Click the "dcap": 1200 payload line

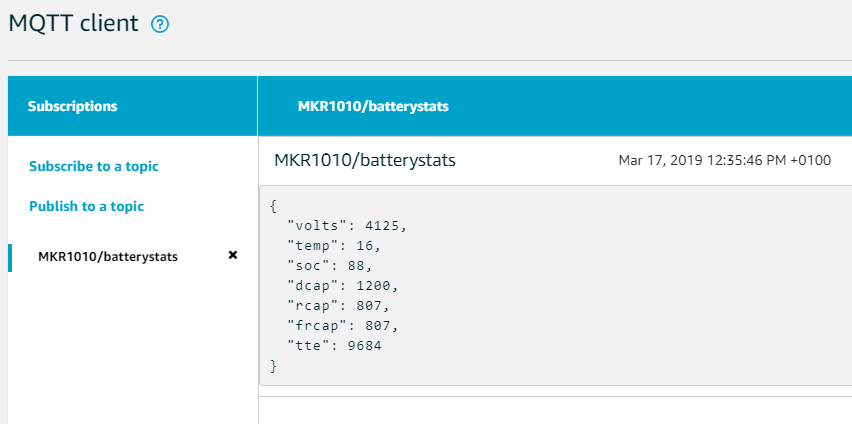343,285
